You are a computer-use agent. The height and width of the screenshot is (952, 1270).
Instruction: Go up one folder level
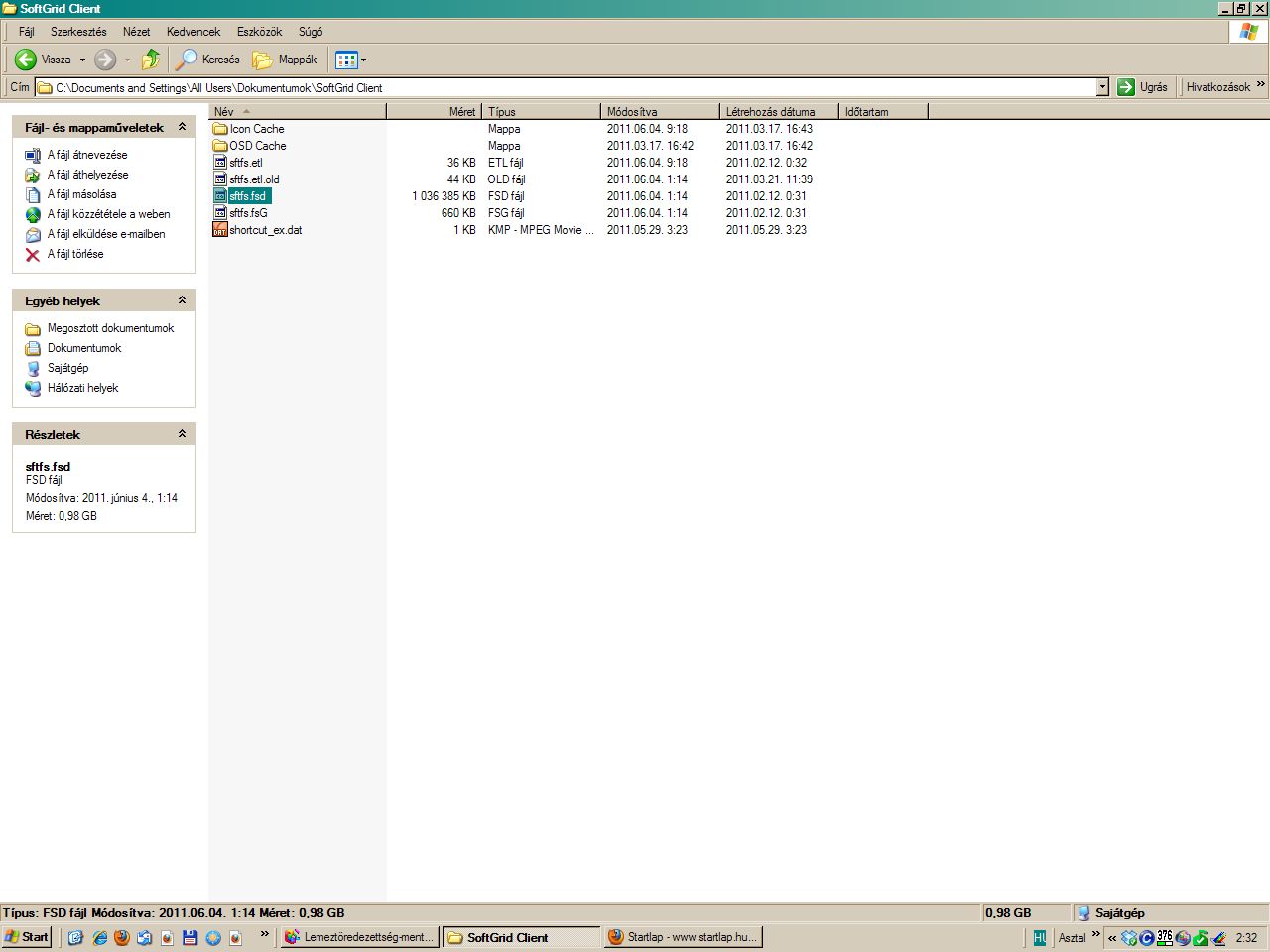pos(151,59)
